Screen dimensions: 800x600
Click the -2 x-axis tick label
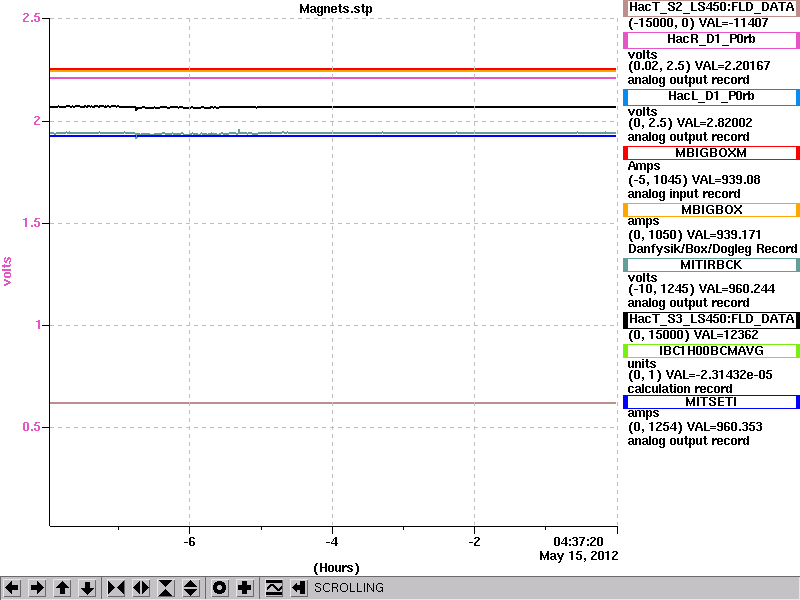(474, 542)
